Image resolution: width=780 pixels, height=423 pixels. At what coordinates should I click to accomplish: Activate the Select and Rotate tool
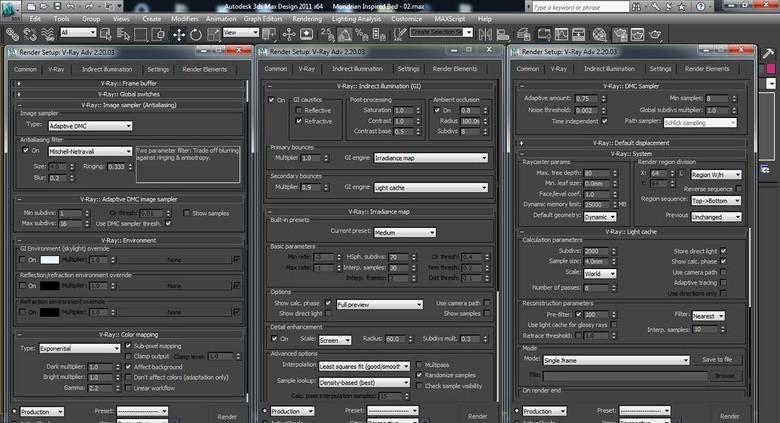pos(196,34)
